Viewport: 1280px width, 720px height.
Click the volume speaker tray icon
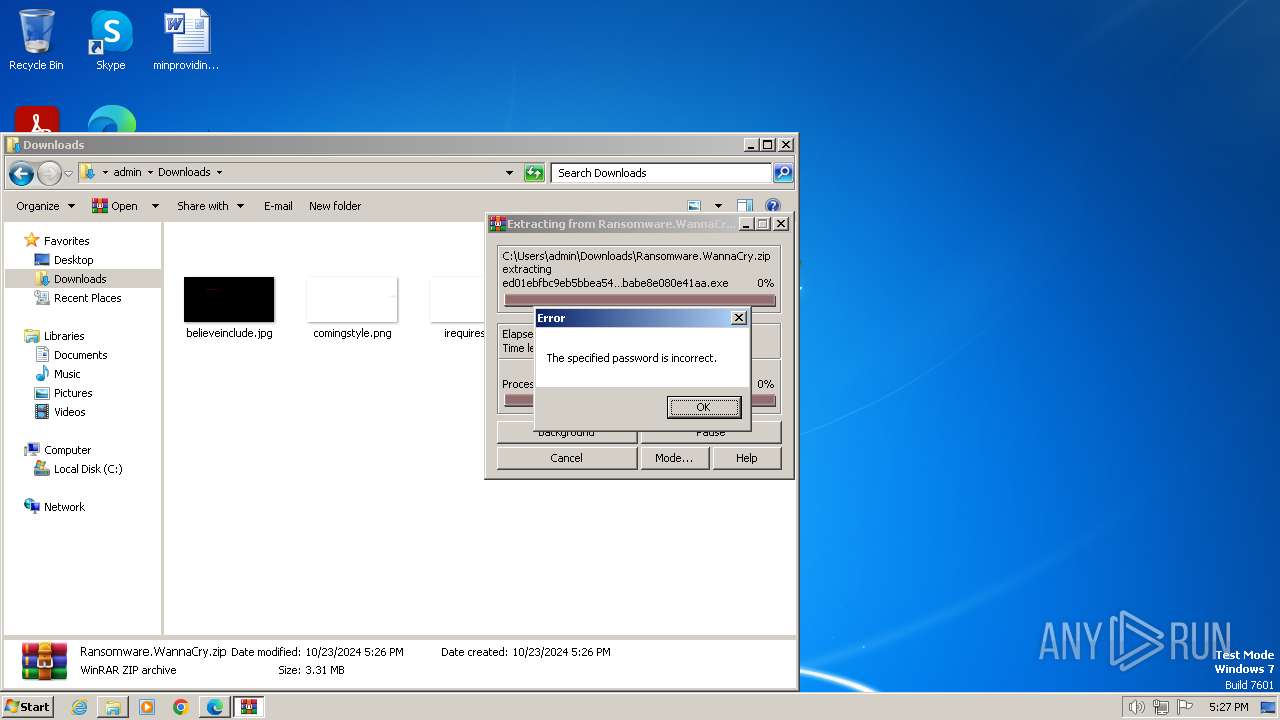(x=1136, y=707)
